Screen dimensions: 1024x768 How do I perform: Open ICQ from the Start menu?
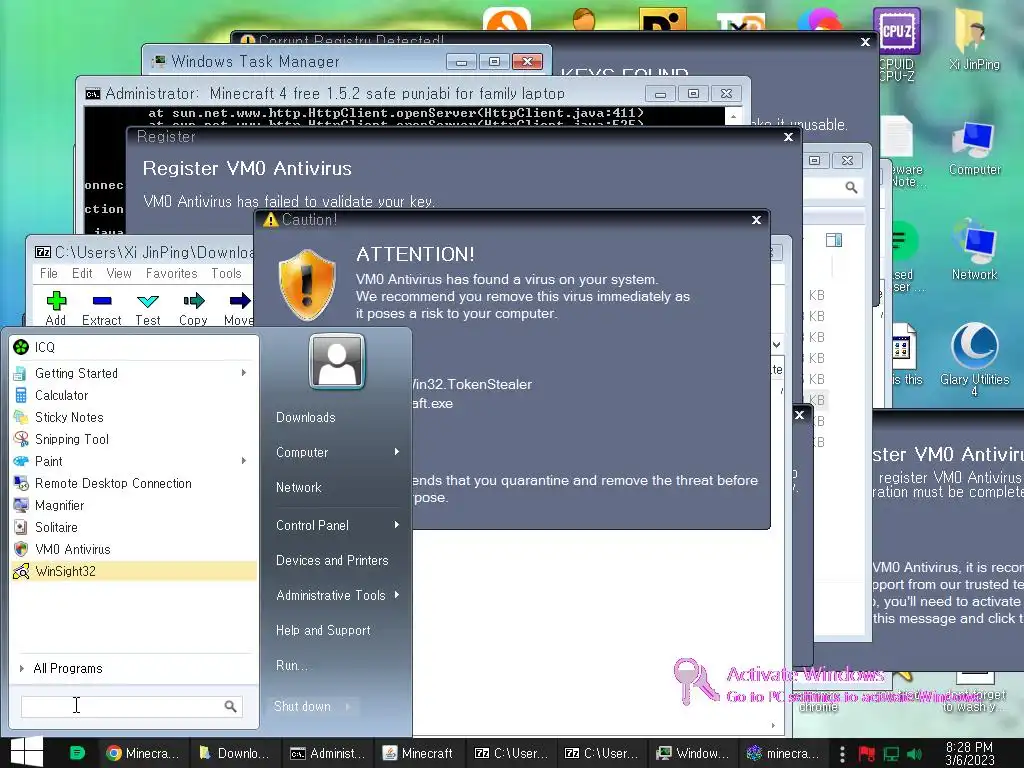click(x=134, y=347)
